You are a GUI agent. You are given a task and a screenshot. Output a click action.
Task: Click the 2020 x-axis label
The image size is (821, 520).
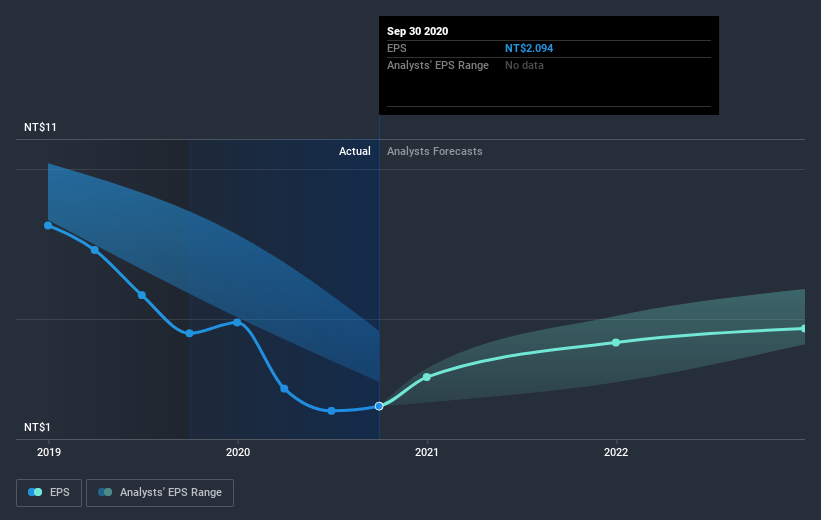pos(238,452)
